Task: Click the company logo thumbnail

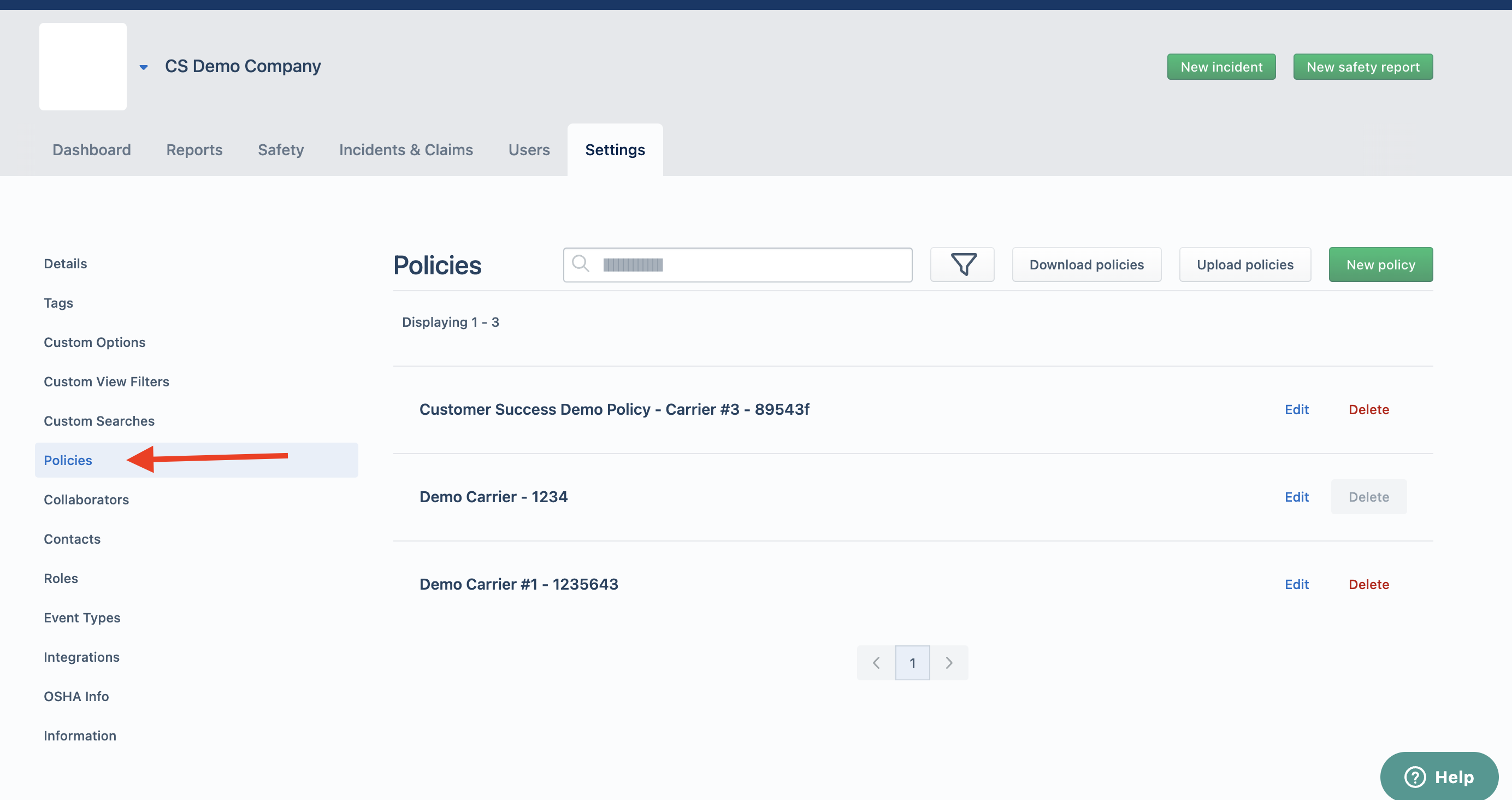Action: [83, 66]
